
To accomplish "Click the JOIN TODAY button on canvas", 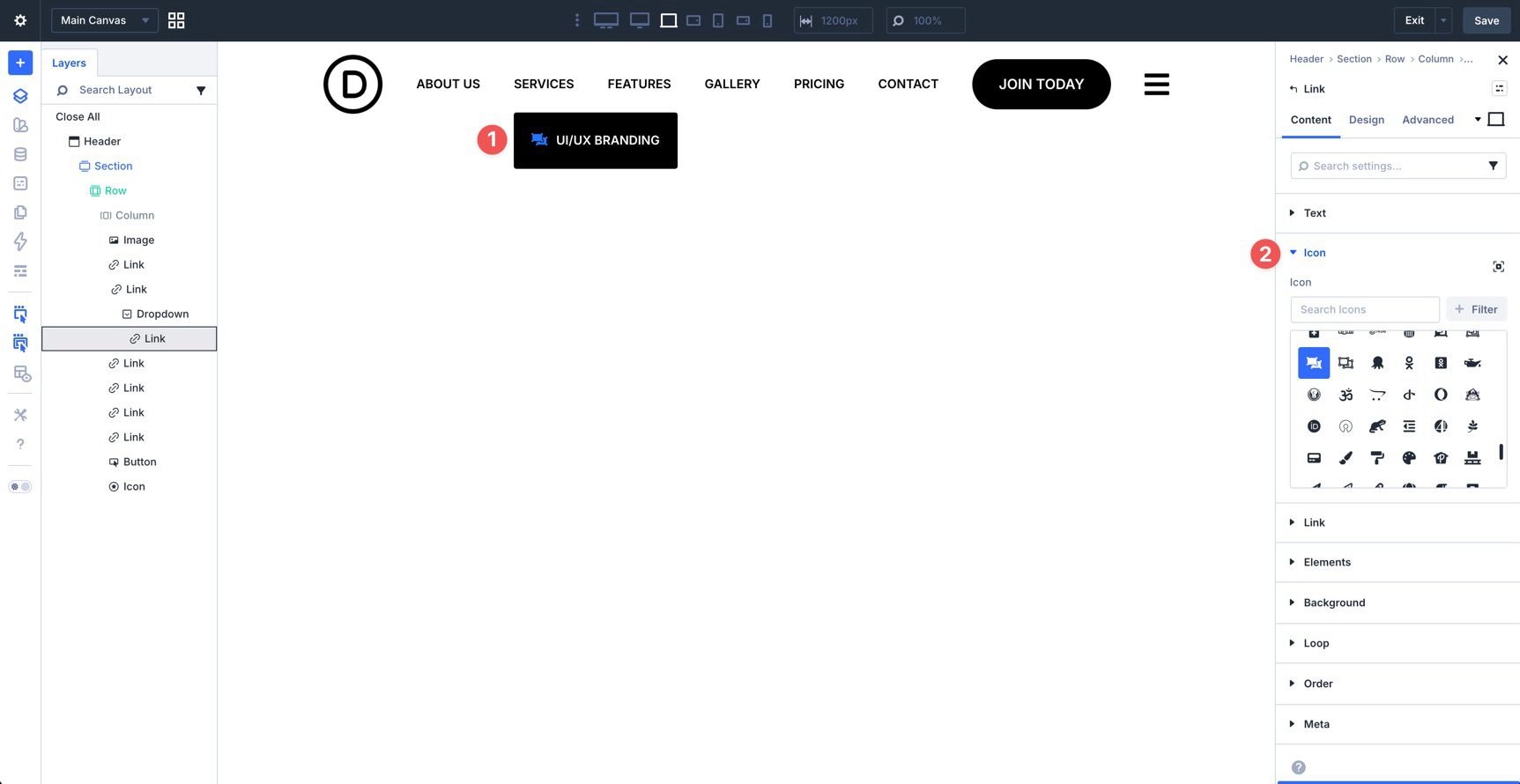I will (1041, 85).
